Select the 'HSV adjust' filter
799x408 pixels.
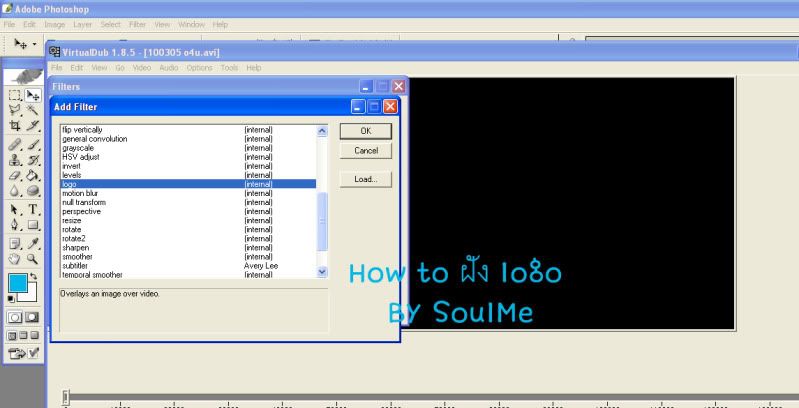[188, 157]
